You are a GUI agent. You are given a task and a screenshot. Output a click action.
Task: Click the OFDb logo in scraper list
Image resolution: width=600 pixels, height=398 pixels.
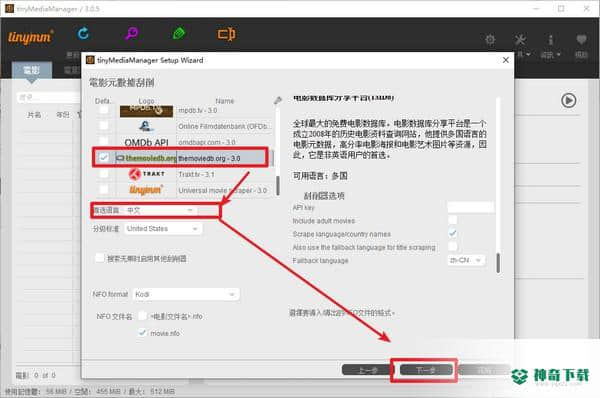[146, 126]
